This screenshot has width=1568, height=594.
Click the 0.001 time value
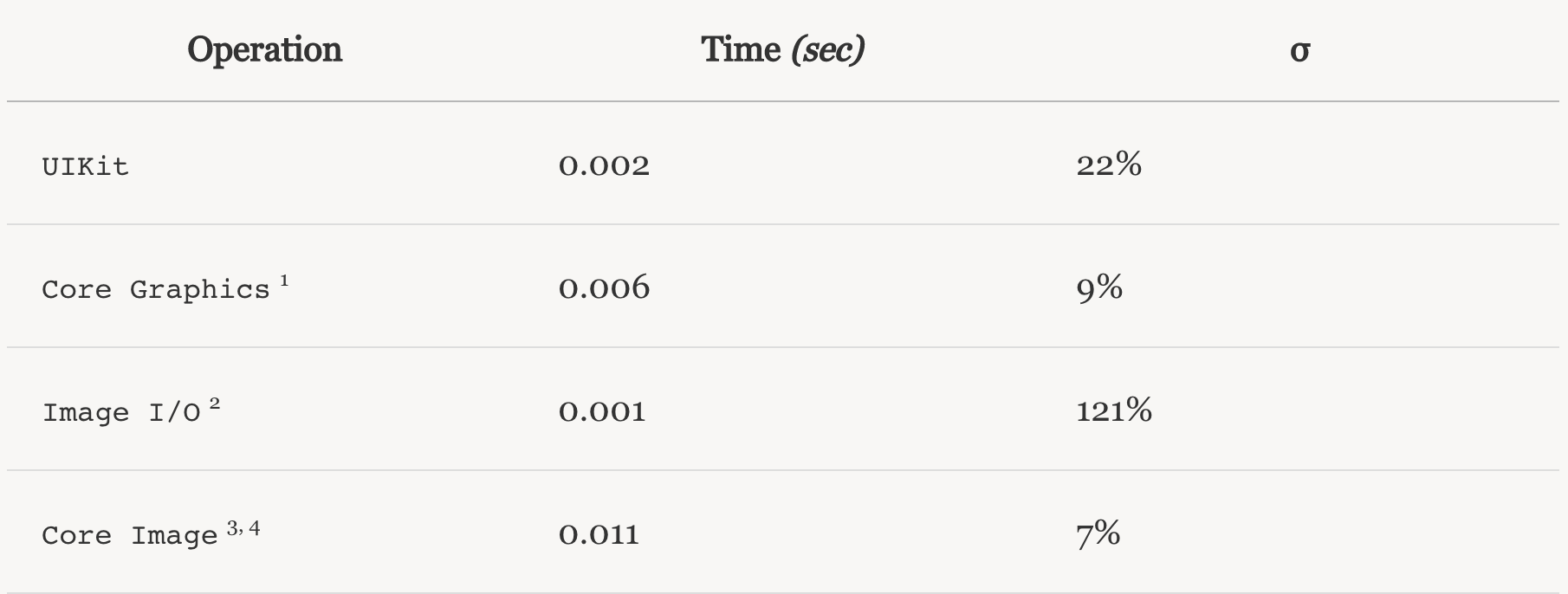coord(602,410)
